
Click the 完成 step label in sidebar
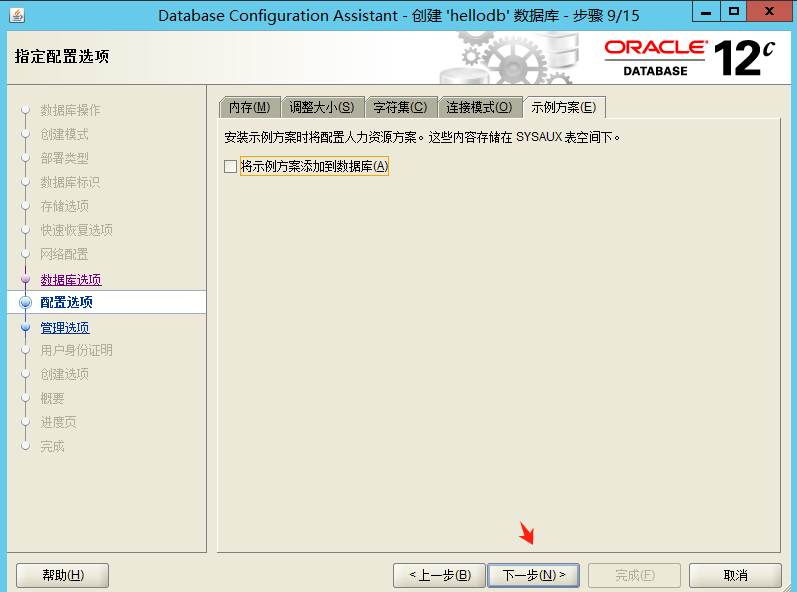click(52, 446)
